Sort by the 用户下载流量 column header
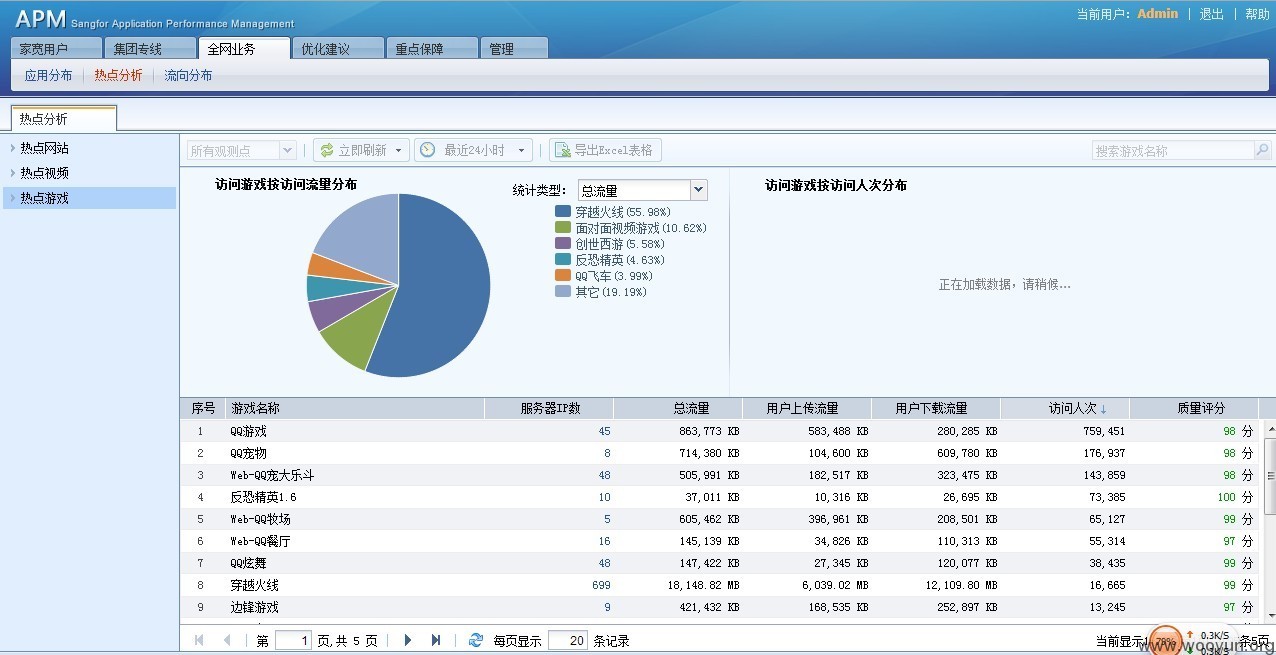Image resolution: width=1276 pixels, height=655 pixels. (x=936, y=408)
